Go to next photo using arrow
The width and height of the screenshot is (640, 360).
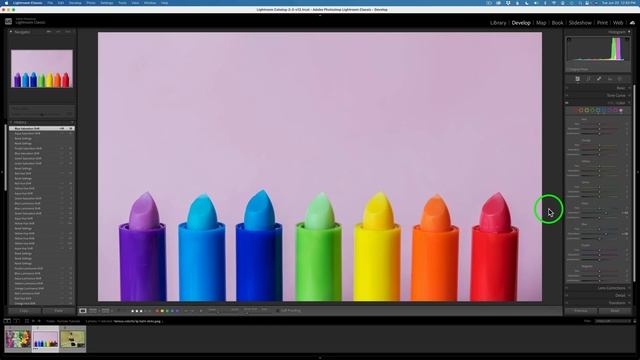pyautogui.click(x=193, y=311)
